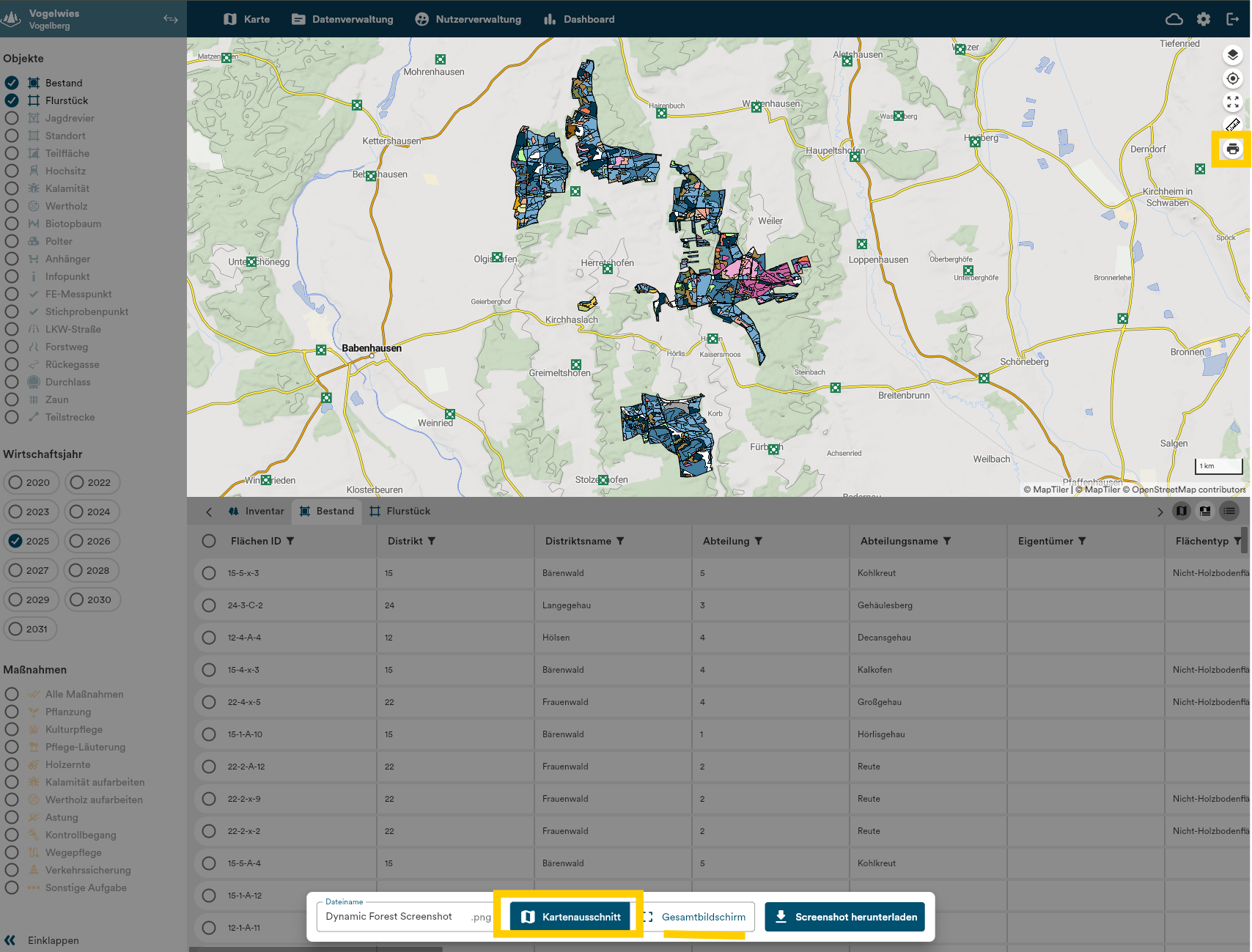Screen dimensions: 1252x952
Task: Toggle fullscreen map view icon
Action: coord(1232,103)
